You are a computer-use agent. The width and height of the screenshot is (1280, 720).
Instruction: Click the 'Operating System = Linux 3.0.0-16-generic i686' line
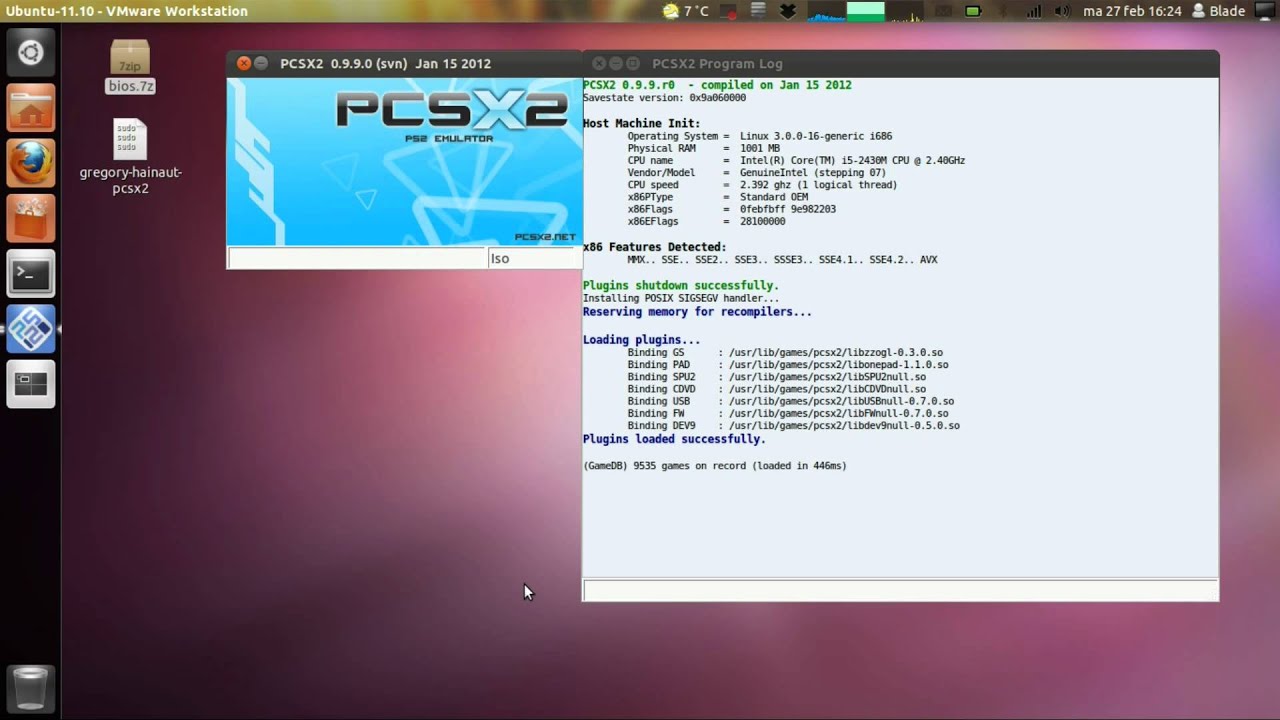point(760,136)
